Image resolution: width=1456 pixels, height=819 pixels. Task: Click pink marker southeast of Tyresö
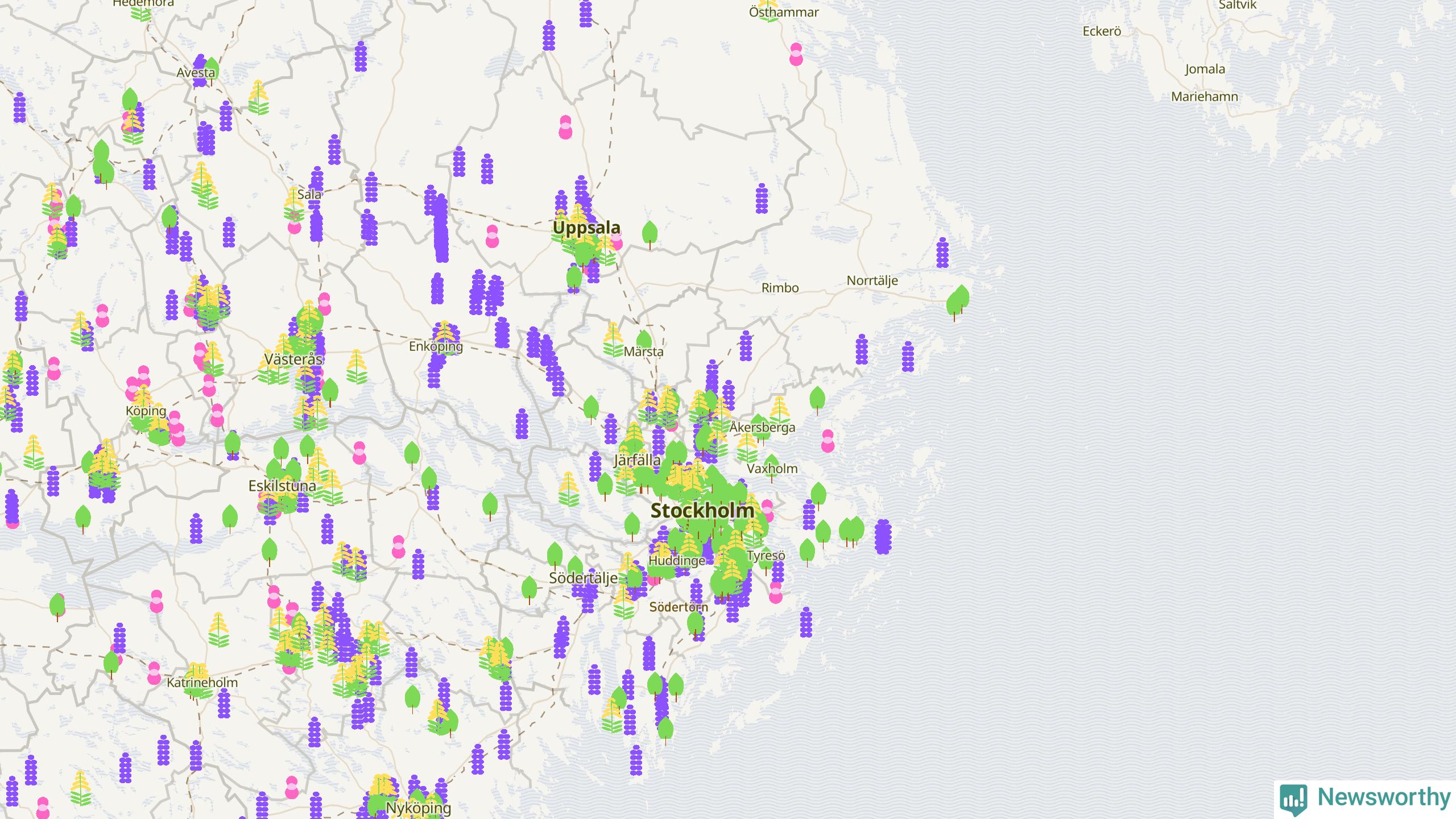776,592
